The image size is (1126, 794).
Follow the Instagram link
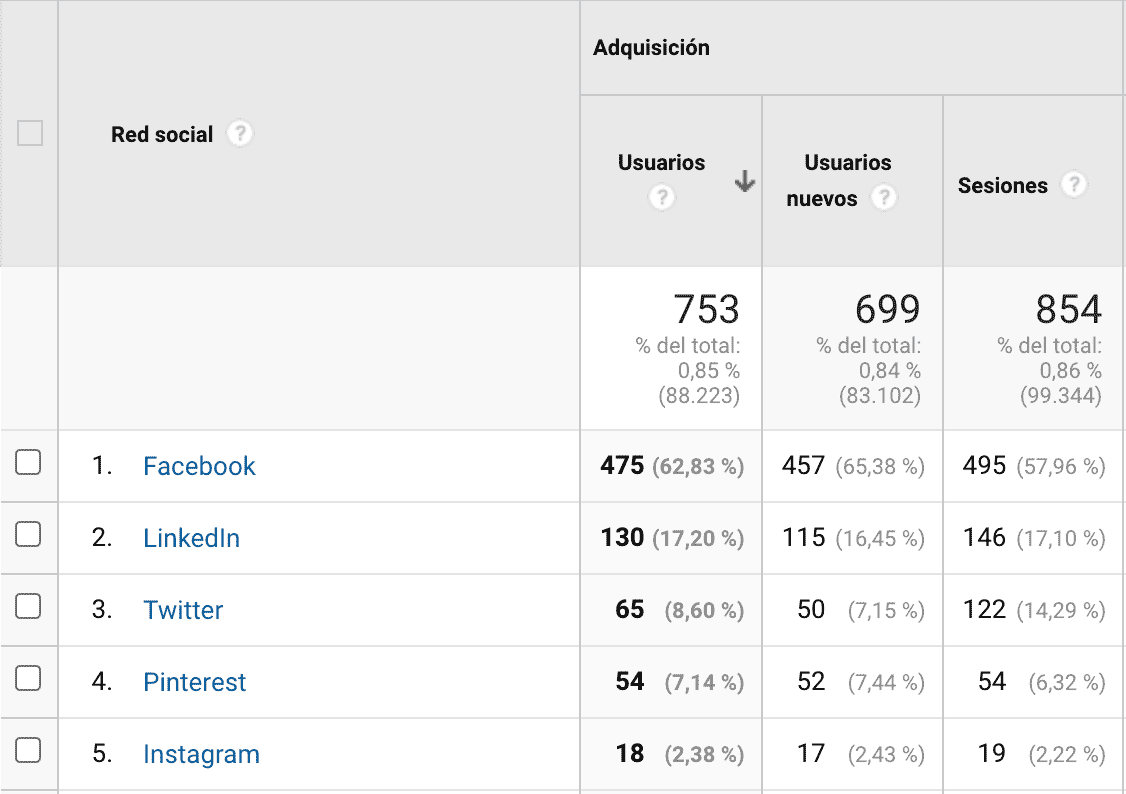coord(201,754)
